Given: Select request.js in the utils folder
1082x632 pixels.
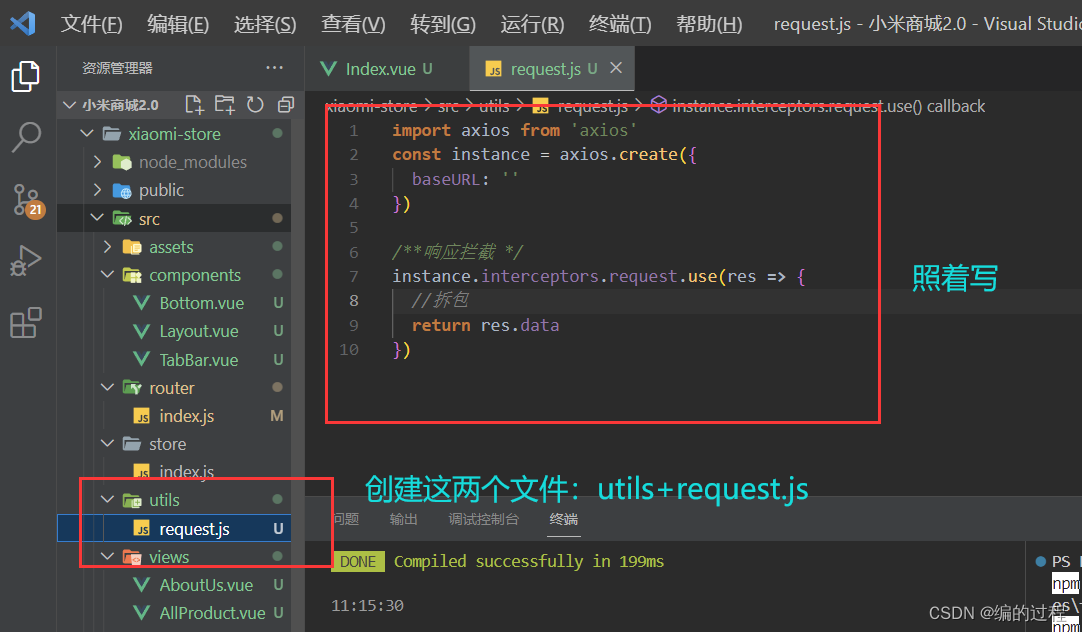Looking at the screenshot, I should point(174,529).
